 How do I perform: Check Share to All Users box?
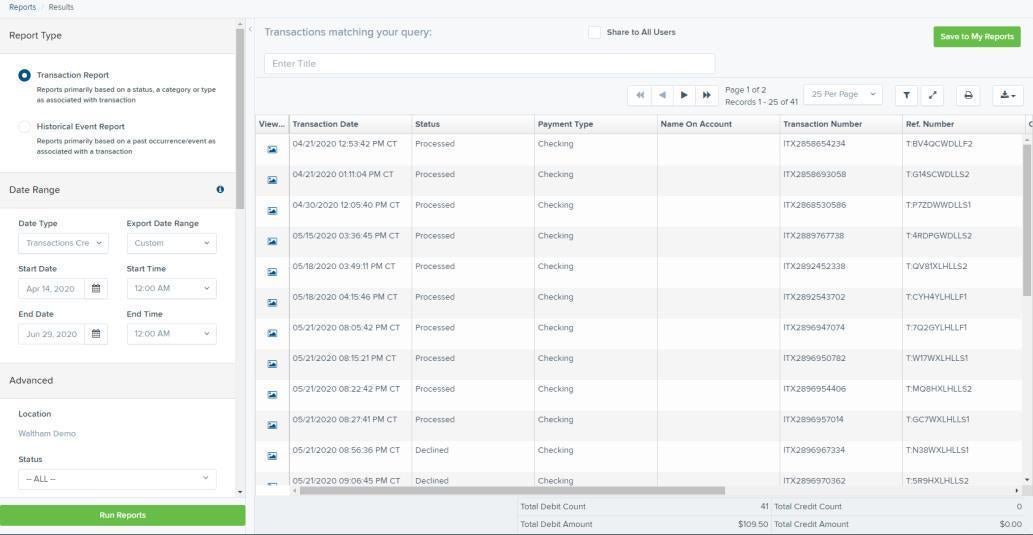point(594,32)
